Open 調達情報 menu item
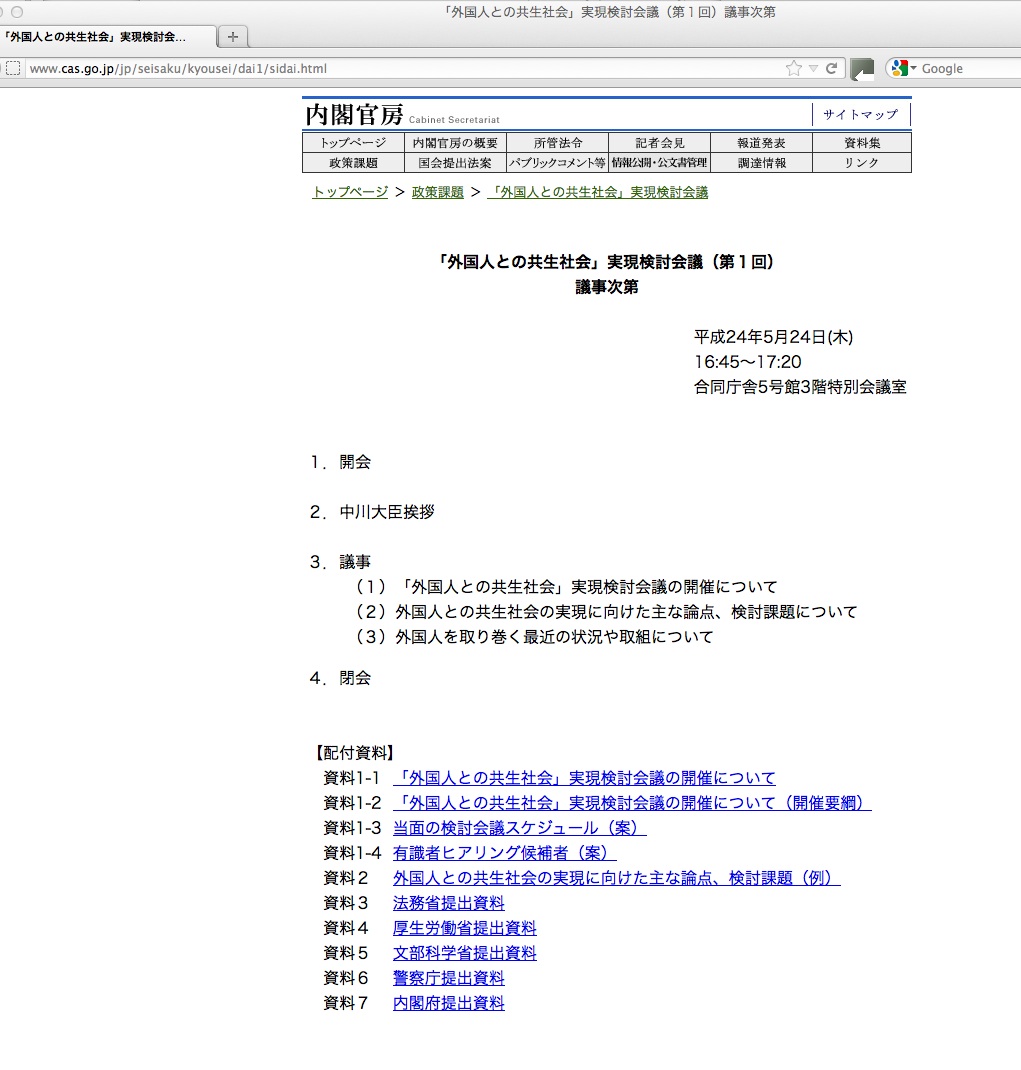Image resolution: width=1021 pixels, height=1070 pixels. pyautogui.click(x=762, y=162)
